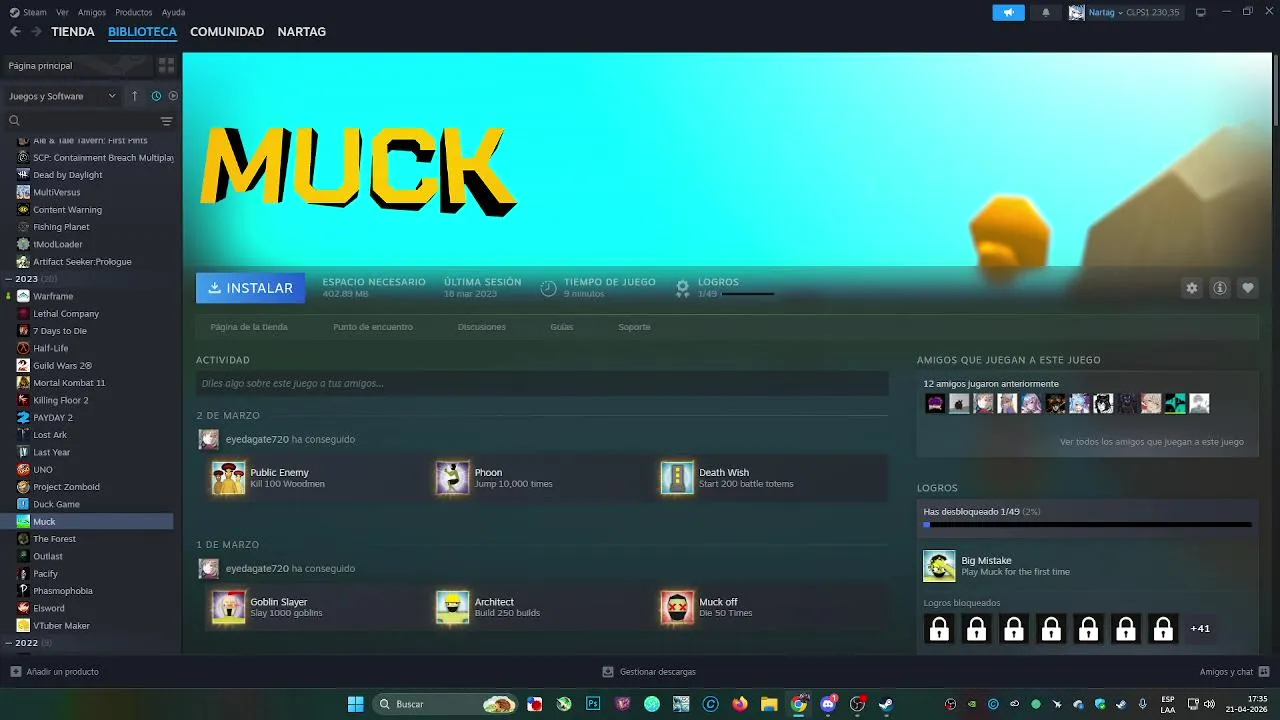Screen dimensions: 1280x720
Task: Click the Public Enemy achievement icon
Action: pyautogui.click(x=228, y=478)
